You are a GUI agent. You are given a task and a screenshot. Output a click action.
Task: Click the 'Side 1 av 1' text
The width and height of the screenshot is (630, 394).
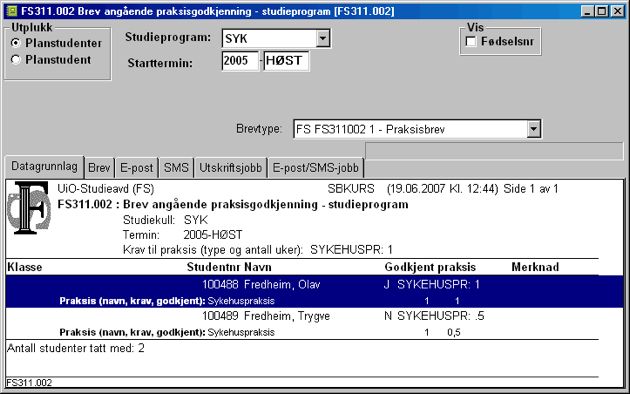point(531,189)
